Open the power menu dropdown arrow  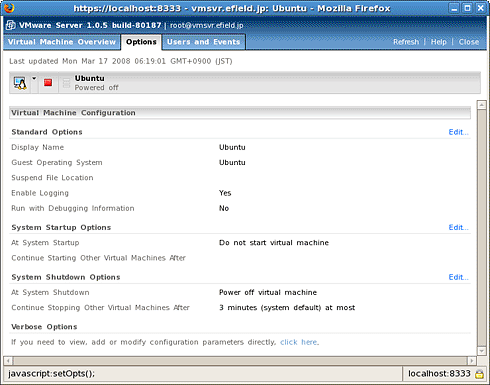34,79
